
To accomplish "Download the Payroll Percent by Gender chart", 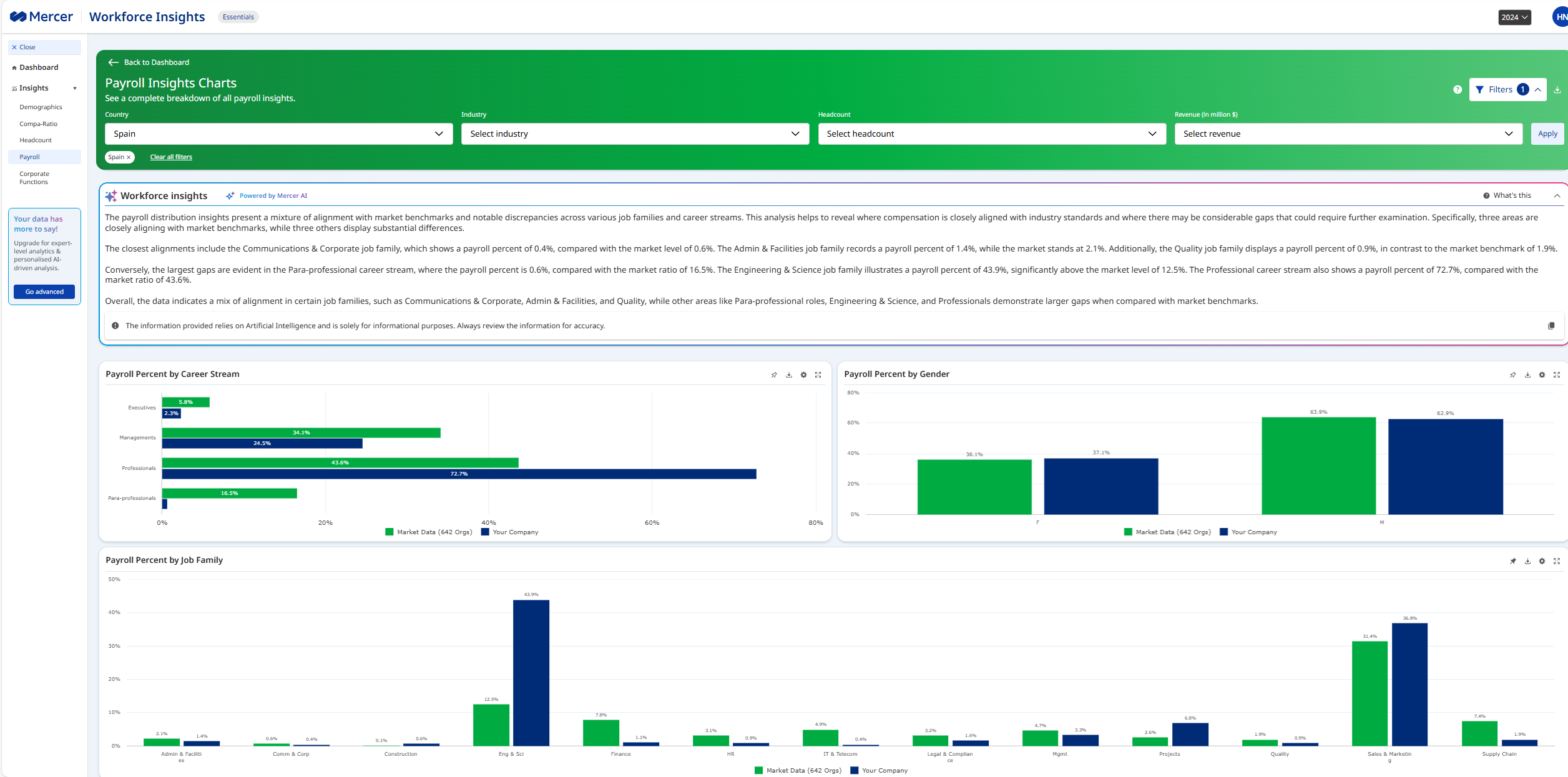I will [x=1527, y=375].
